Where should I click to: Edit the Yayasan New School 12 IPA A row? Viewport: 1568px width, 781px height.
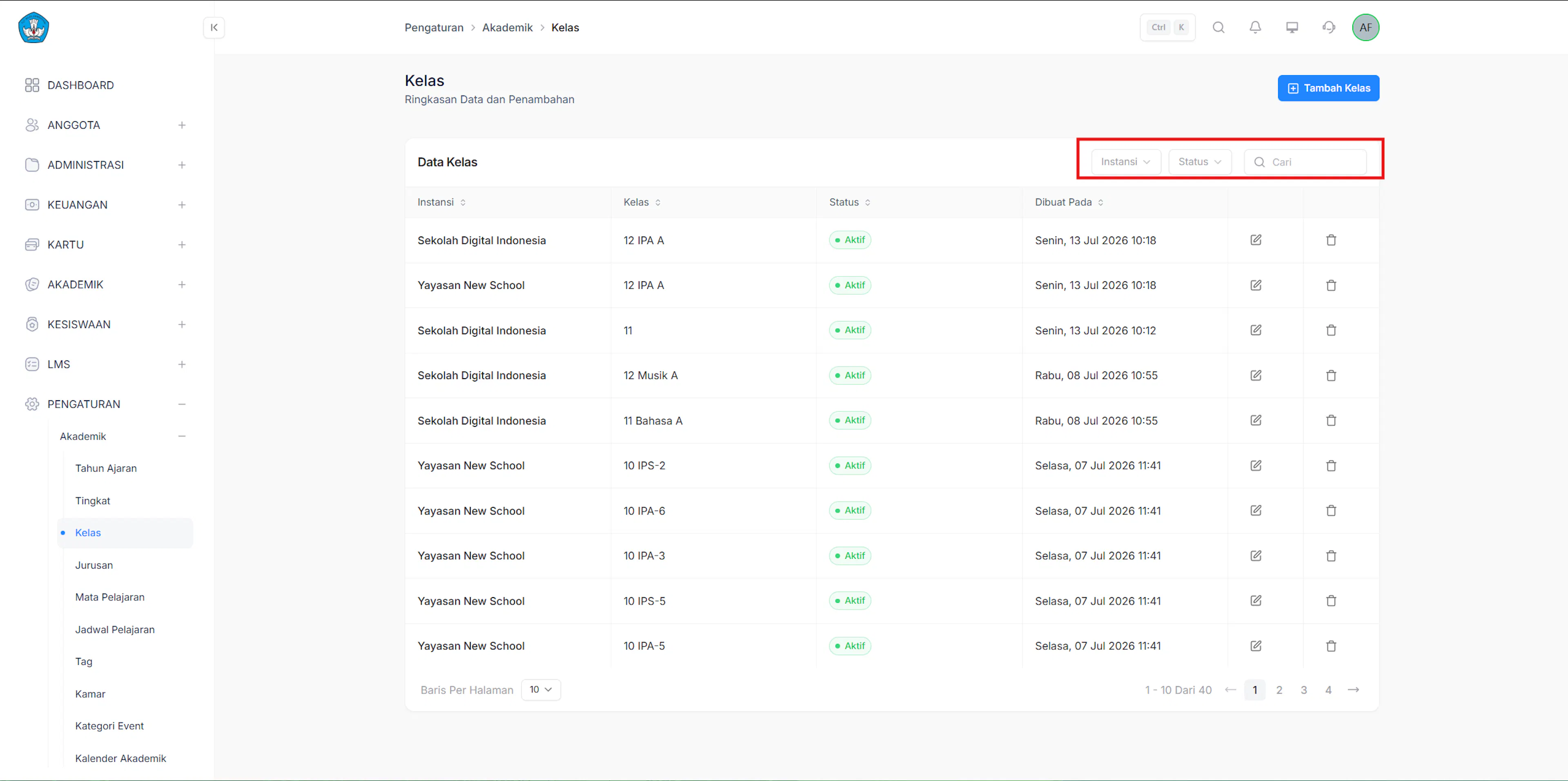coord(1256,285)
